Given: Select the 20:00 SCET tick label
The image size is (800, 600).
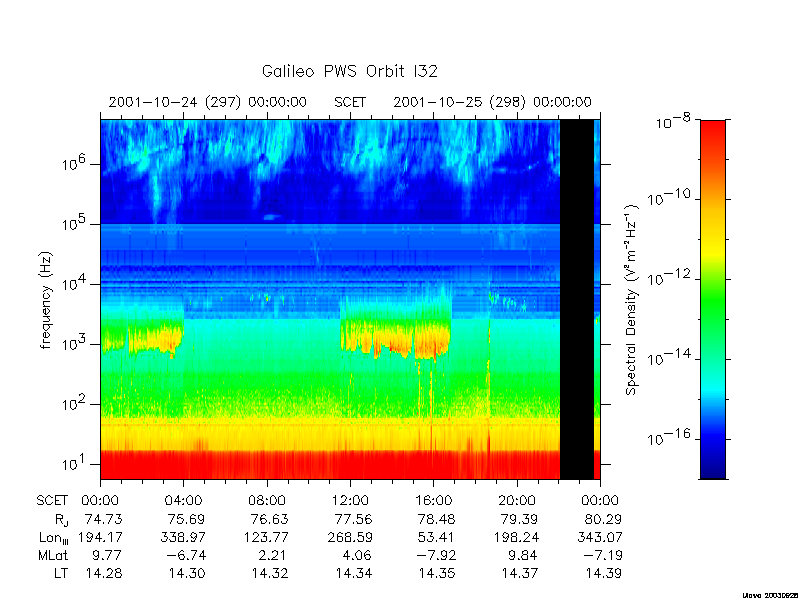Looking at the screenshot, I should (x=517, y=501).
